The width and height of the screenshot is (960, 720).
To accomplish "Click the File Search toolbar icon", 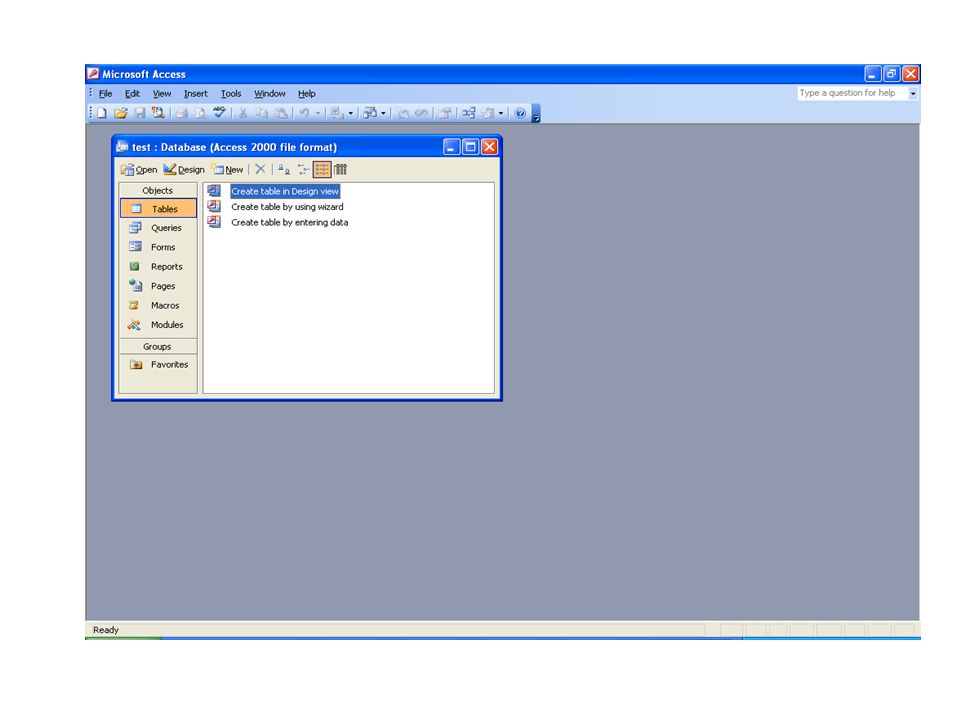I will [x=158, y=113].
